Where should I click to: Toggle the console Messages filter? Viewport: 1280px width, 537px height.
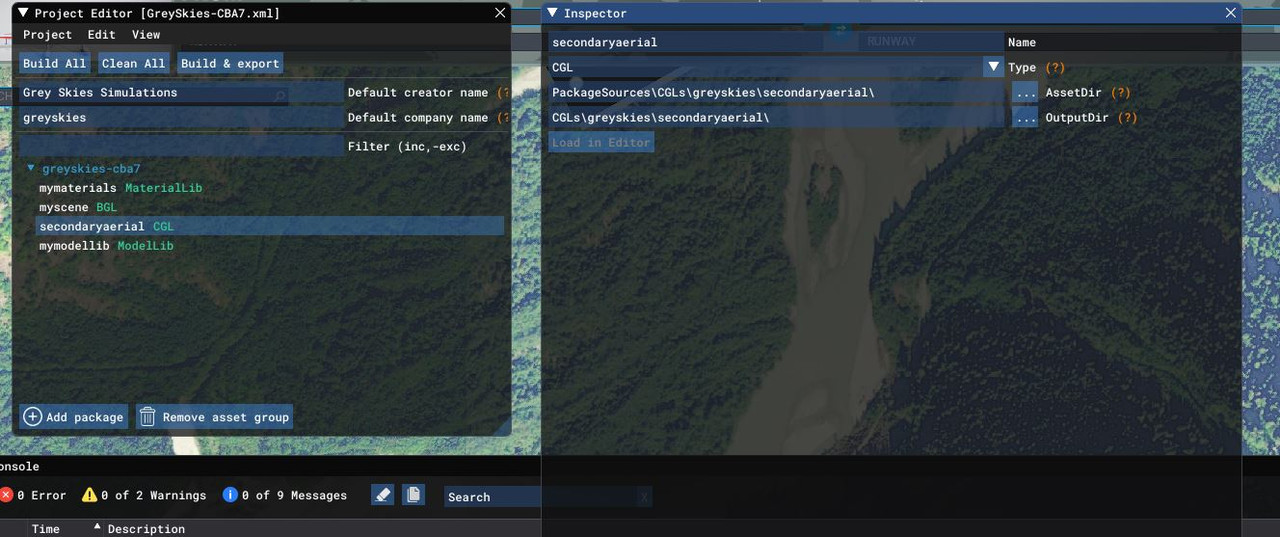(x=285, y=495)
